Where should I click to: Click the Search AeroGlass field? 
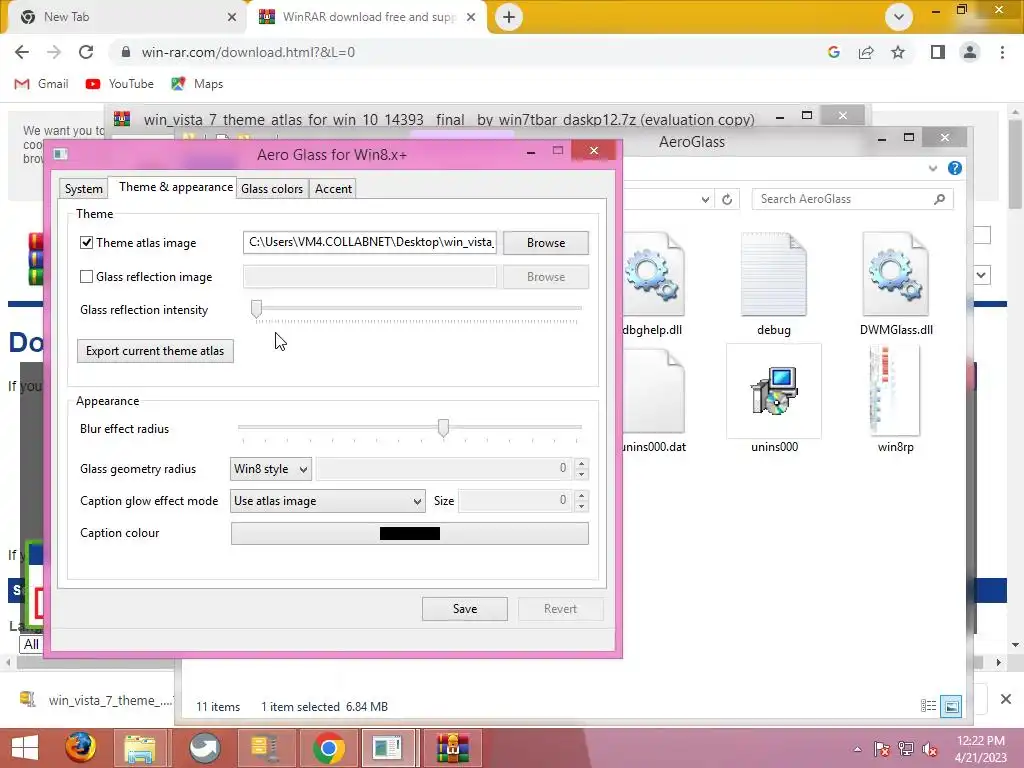point(844,199)
